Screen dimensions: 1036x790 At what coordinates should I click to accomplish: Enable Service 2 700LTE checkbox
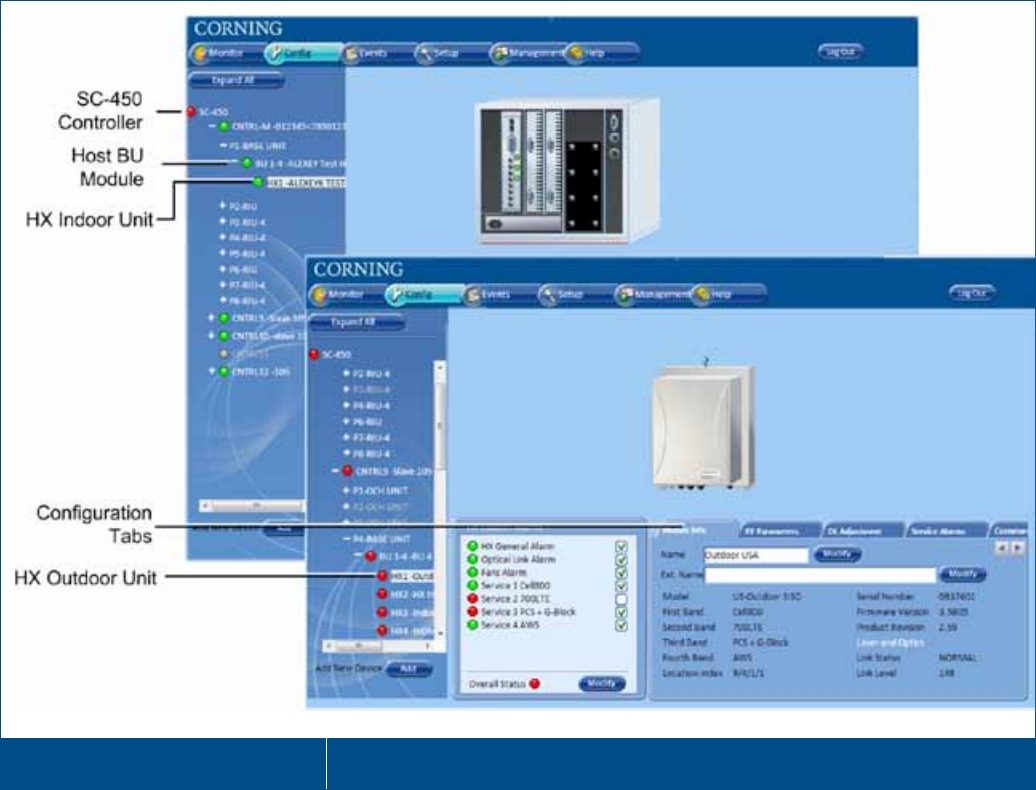pyautogui.click(x=621, y=600)
